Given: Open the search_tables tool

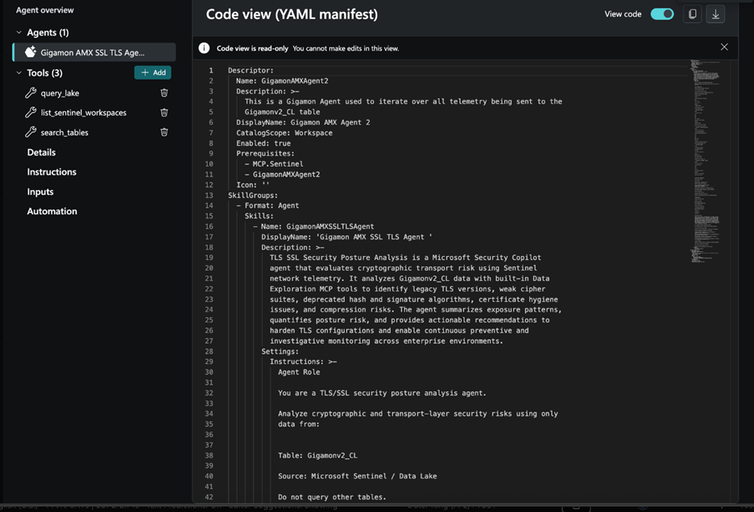Looking at the screenshot, I should click(x=64, y=133).
